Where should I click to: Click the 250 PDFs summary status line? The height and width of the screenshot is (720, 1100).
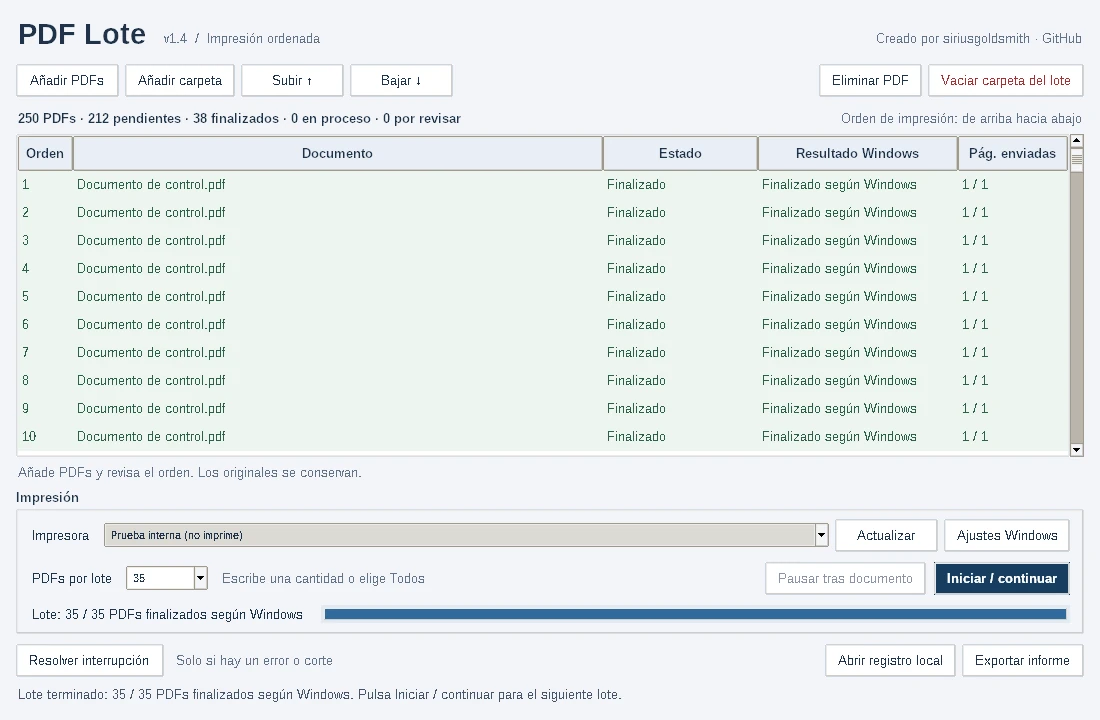pyautogui.click(x=239, y=119)
